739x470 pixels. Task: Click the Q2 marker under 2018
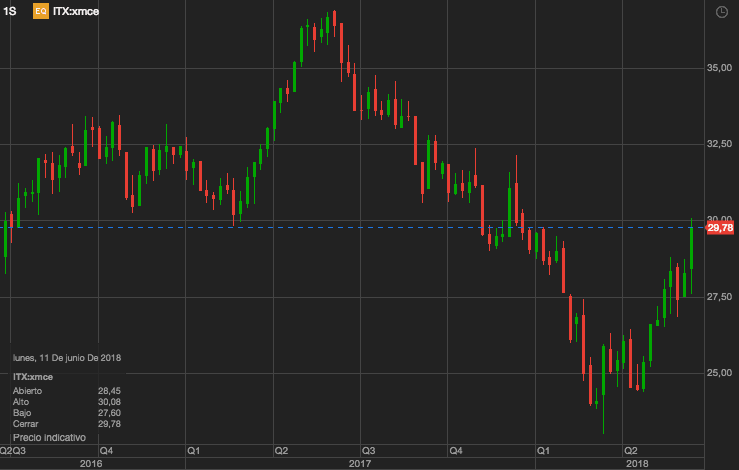point(630,450)
